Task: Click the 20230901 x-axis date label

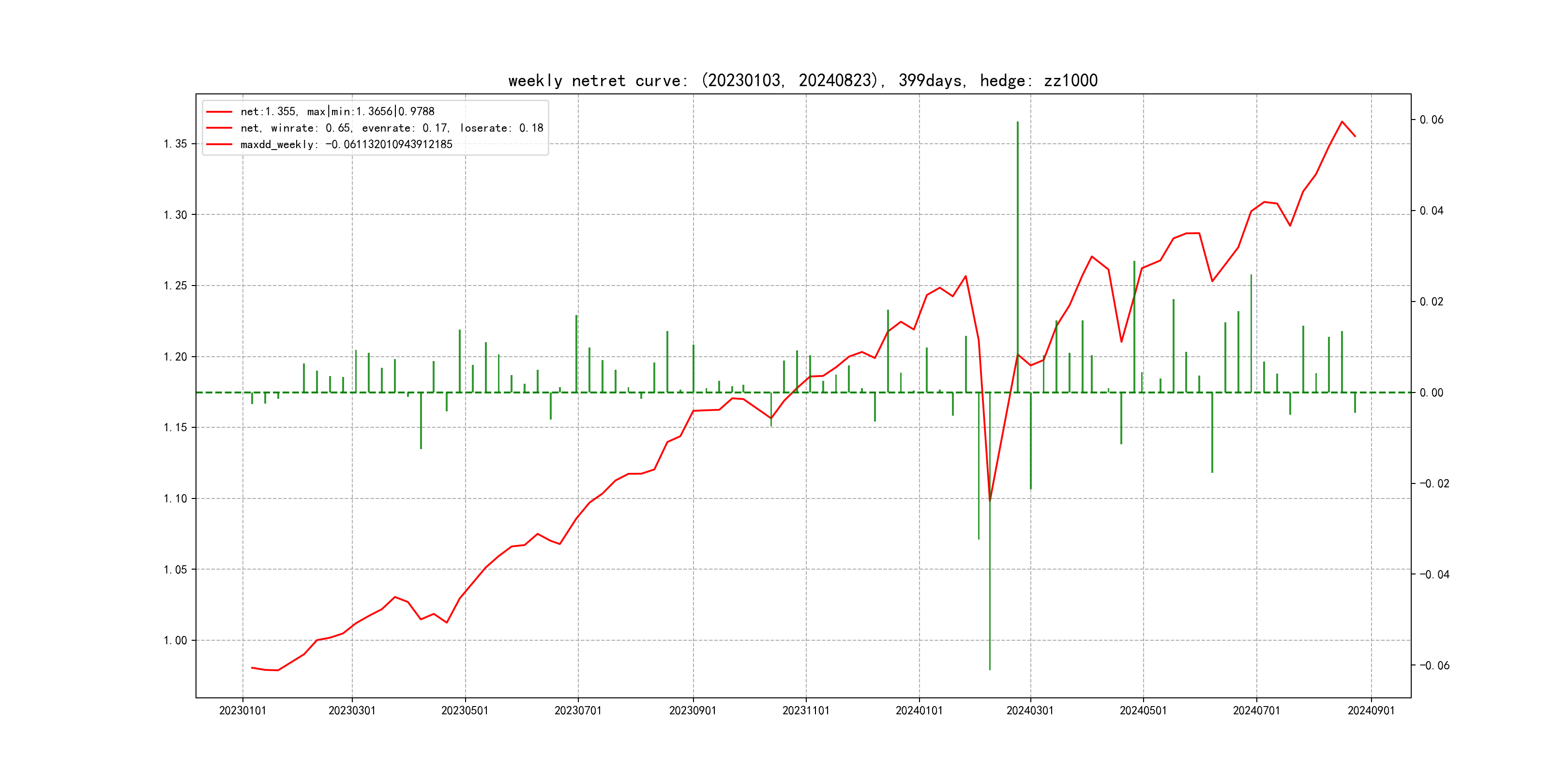Action: 693,711
